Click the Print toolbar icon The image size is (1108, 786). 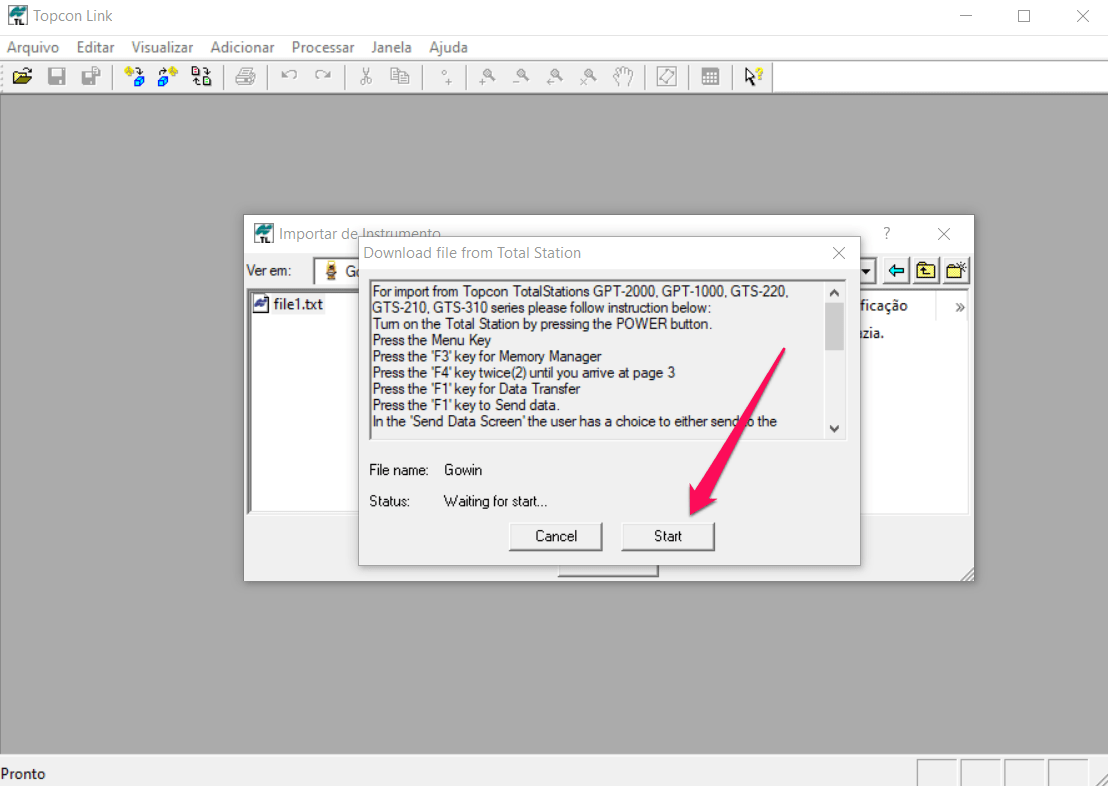pyautogui.click(x=245, y=76)
